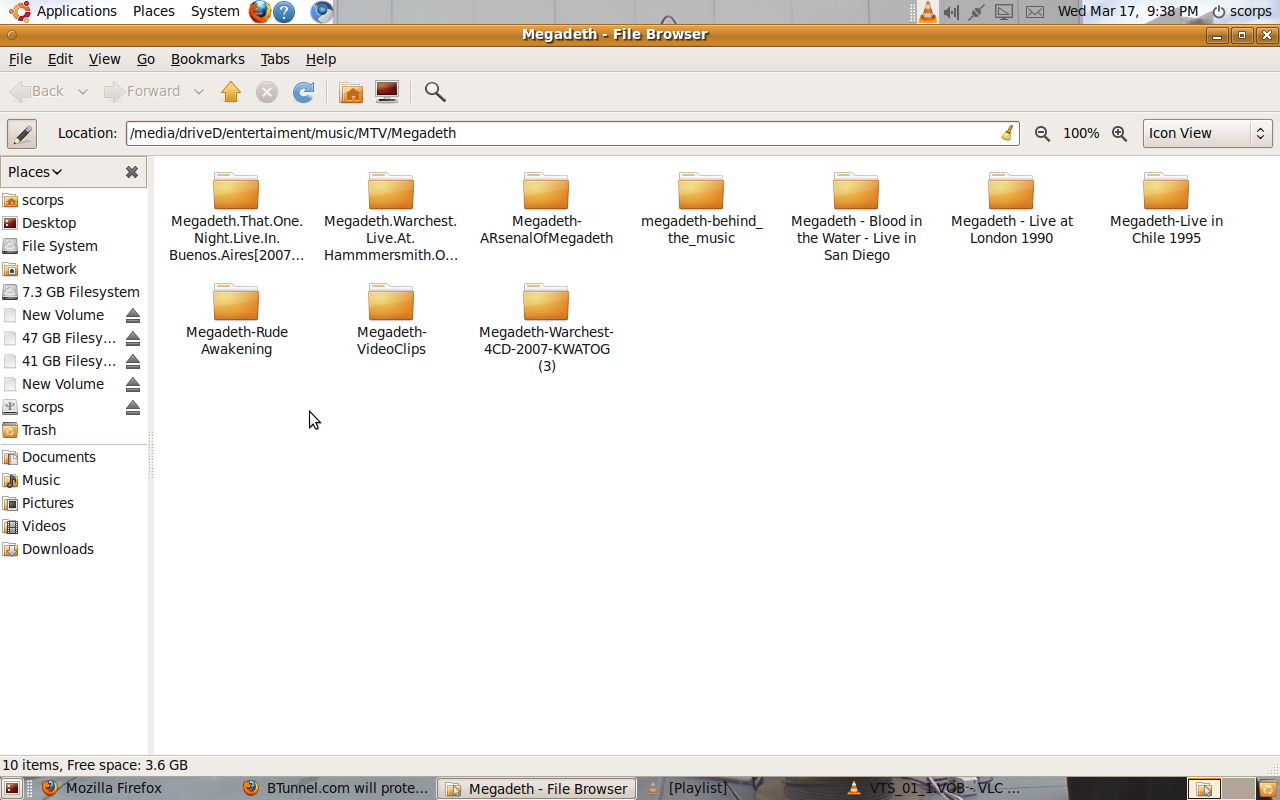
Task: Click the Reload icon in toolbar
Action: pyautogui.click(x=303, y=92)
